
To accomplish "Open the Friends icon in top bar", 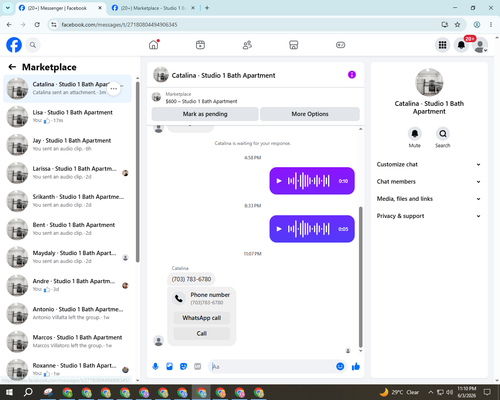I will (247, 45).
